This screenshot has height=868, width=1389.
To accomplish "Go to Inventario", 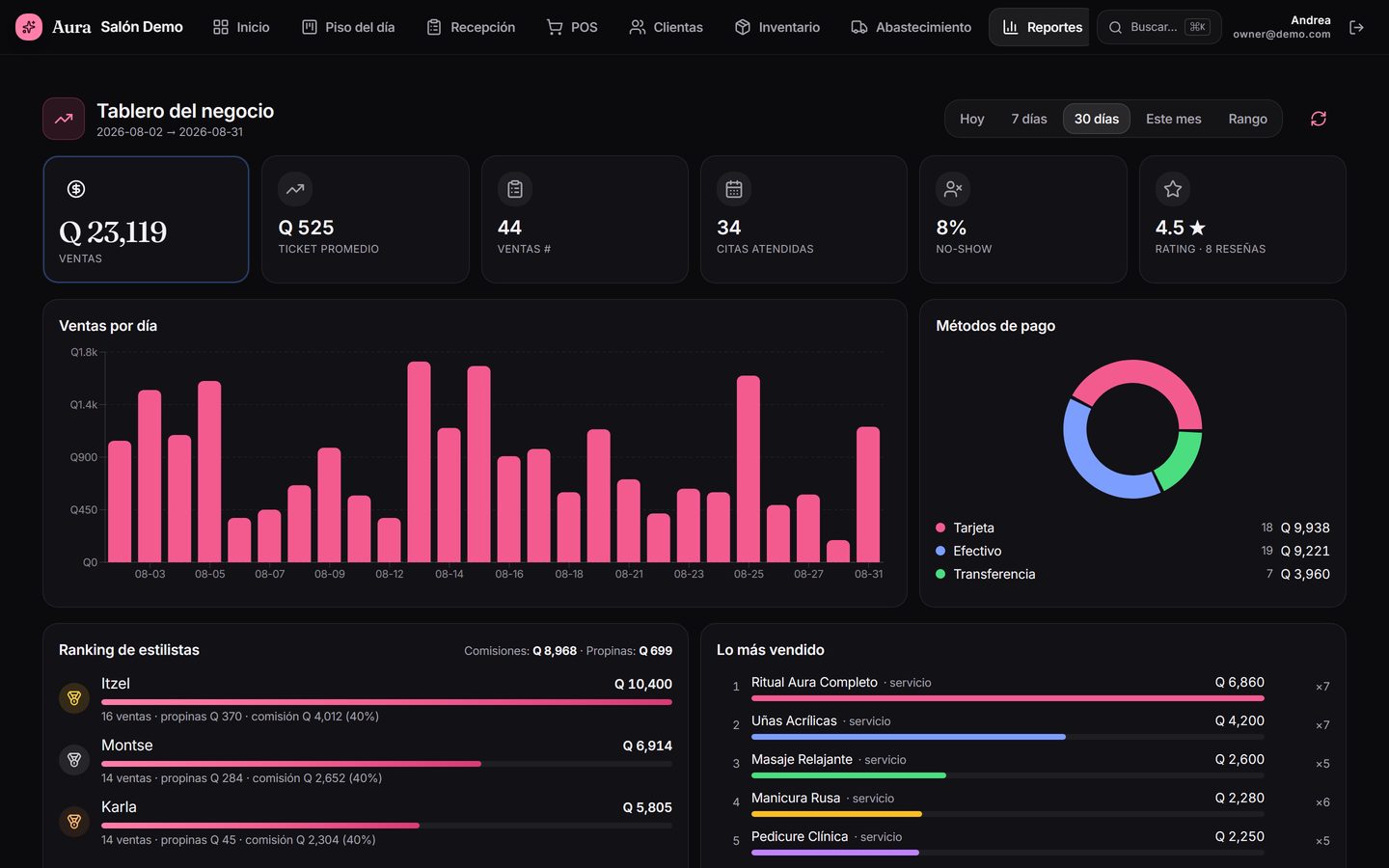I will (777, 27).
